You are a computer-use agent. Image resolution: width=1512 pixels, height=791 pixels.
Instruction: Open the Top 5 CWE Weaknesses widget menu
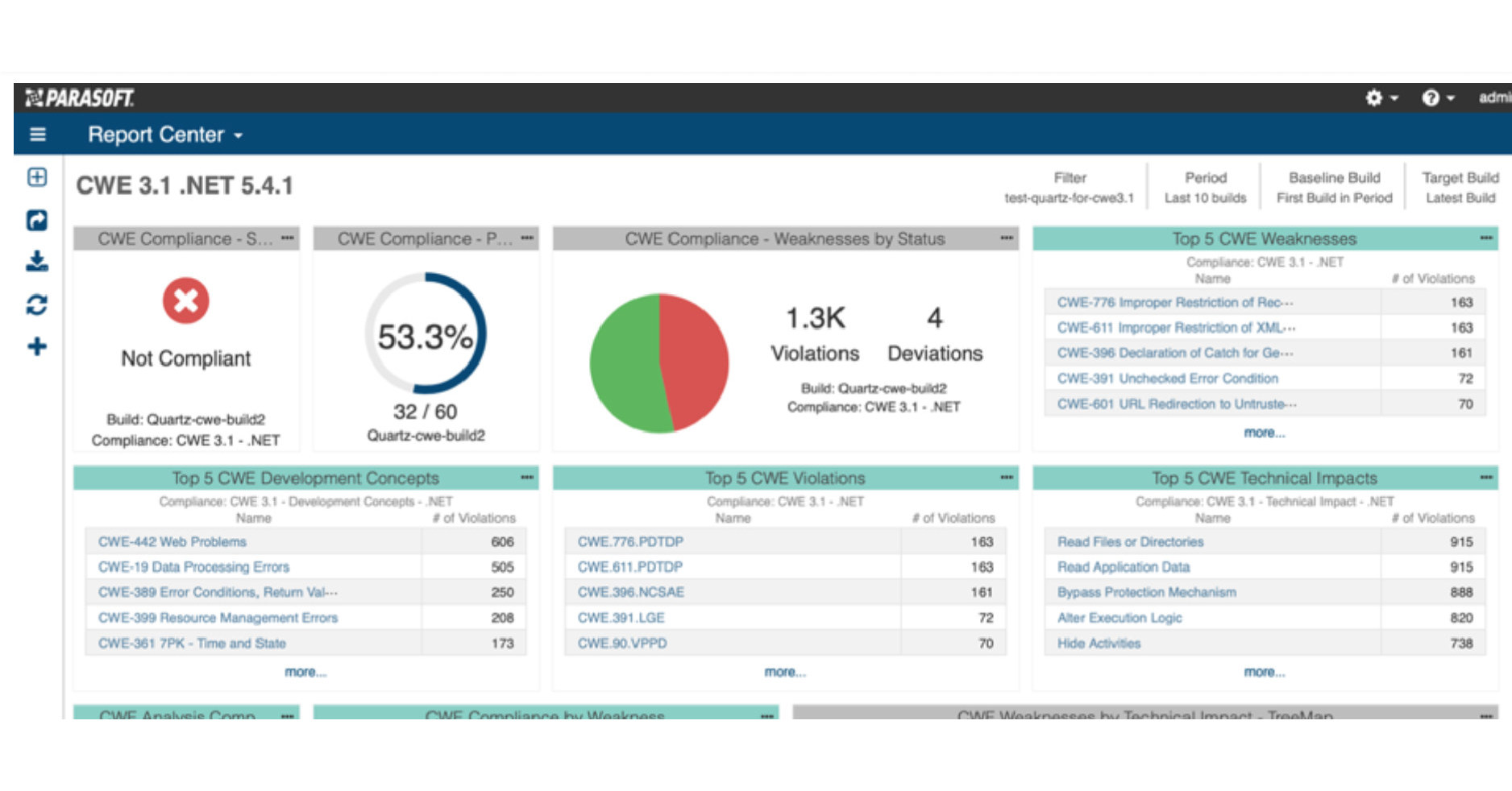(1485, 238)
